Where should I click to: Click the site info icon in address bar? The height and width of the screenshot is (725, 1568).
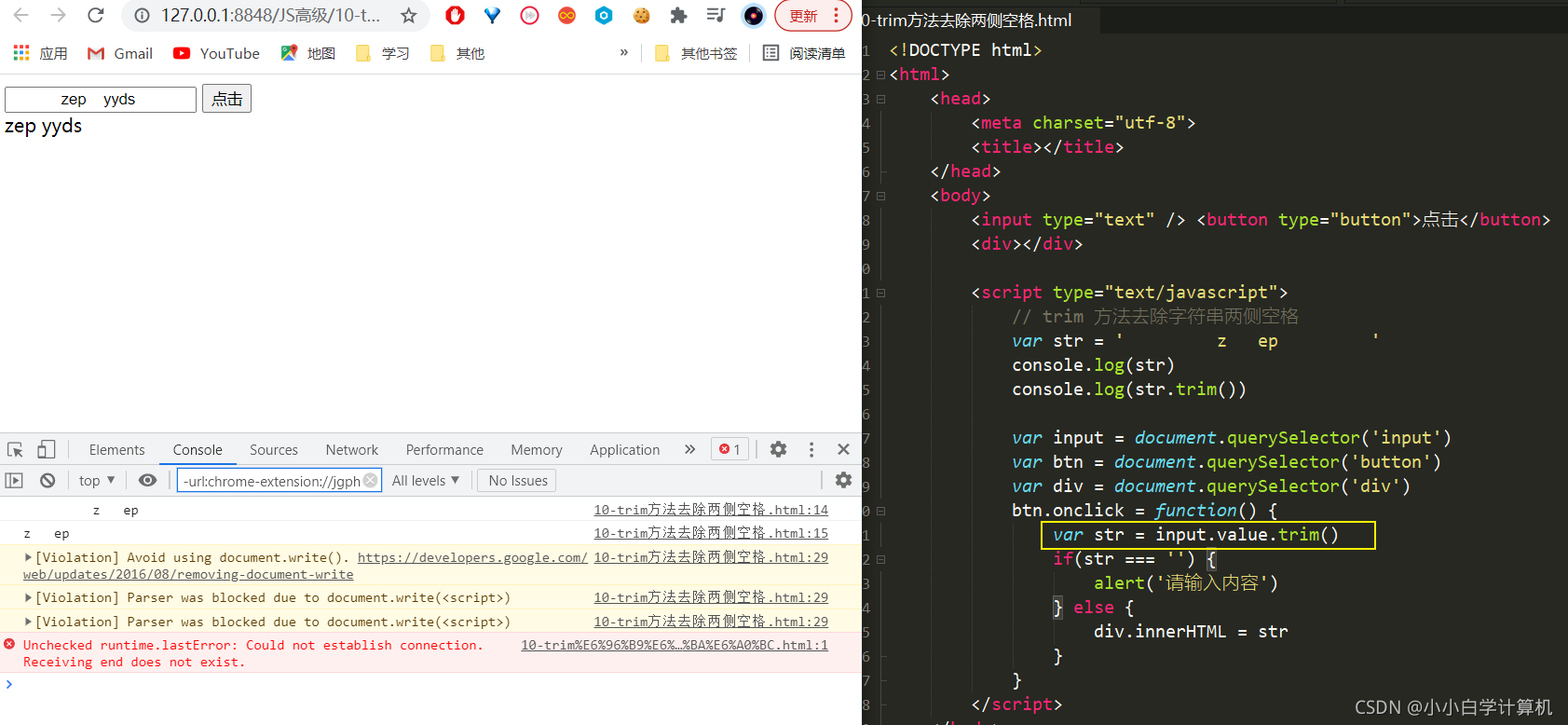pos(142,16)
